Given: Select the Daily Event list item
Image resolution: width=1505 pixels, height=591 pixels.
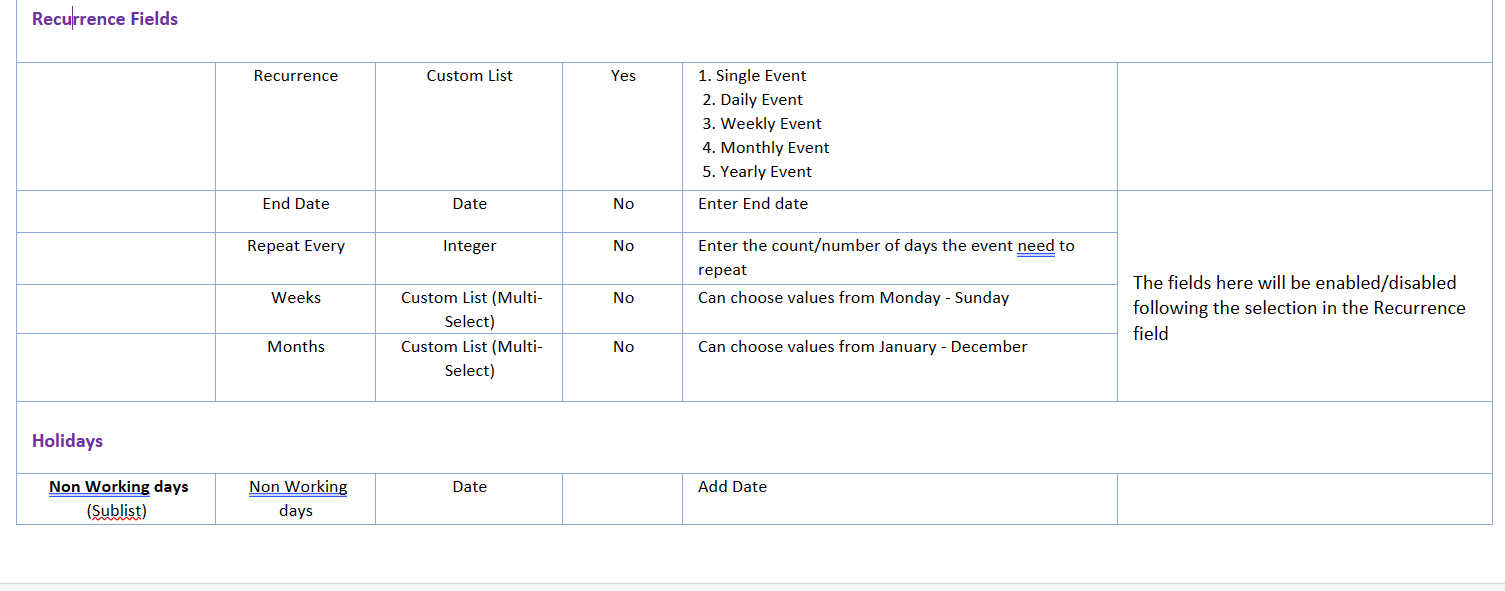Looking at the screenshot, I should tap(761, 100).
